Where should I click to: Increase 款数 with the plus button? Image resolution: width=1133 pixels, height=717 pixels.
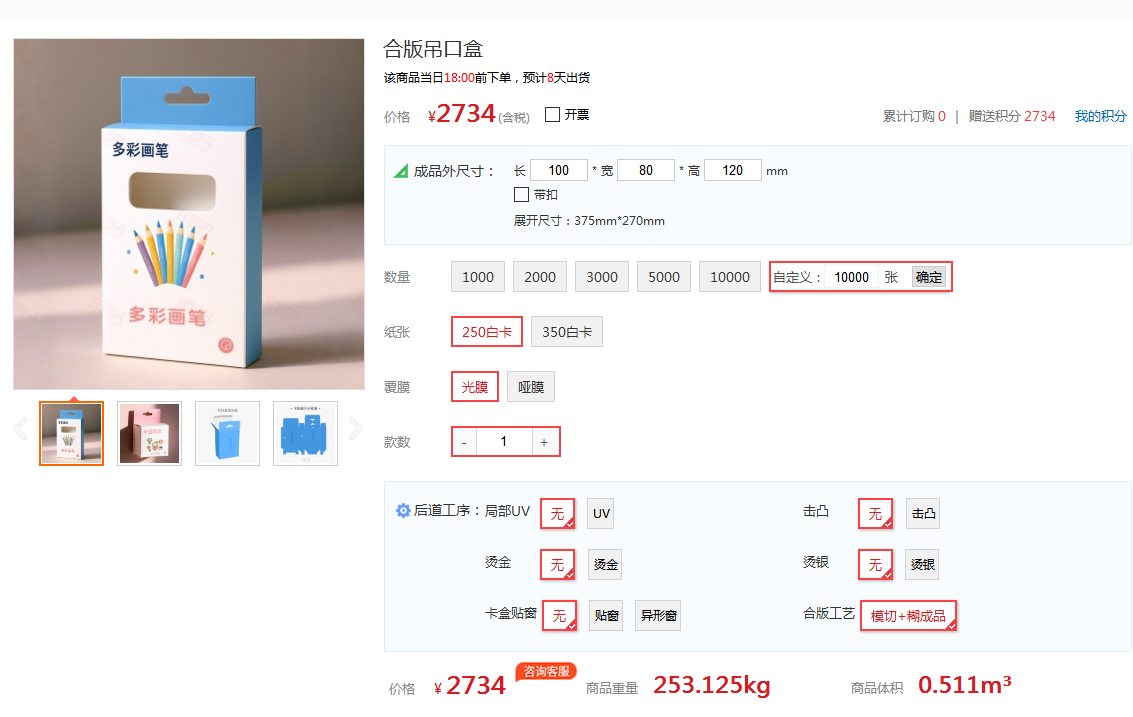coord(544,442)
